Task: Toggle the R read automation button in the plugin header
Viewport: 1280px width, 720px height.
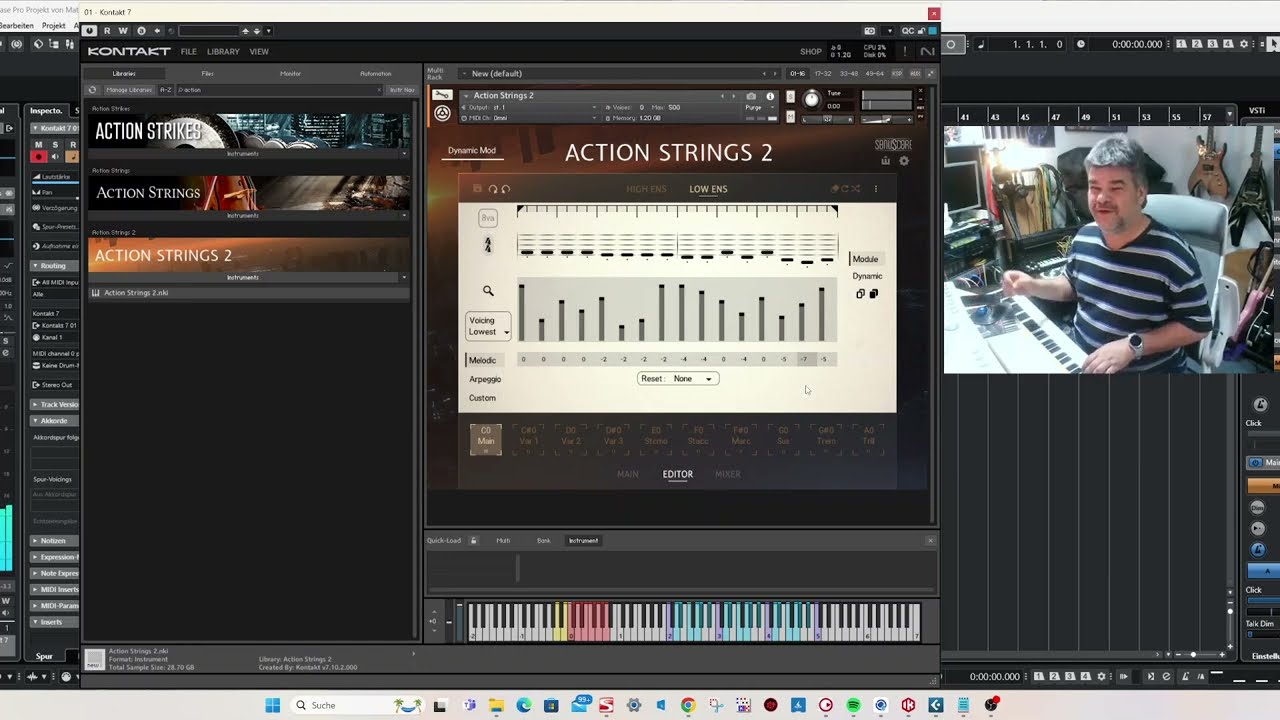Action: click(108, 31)
